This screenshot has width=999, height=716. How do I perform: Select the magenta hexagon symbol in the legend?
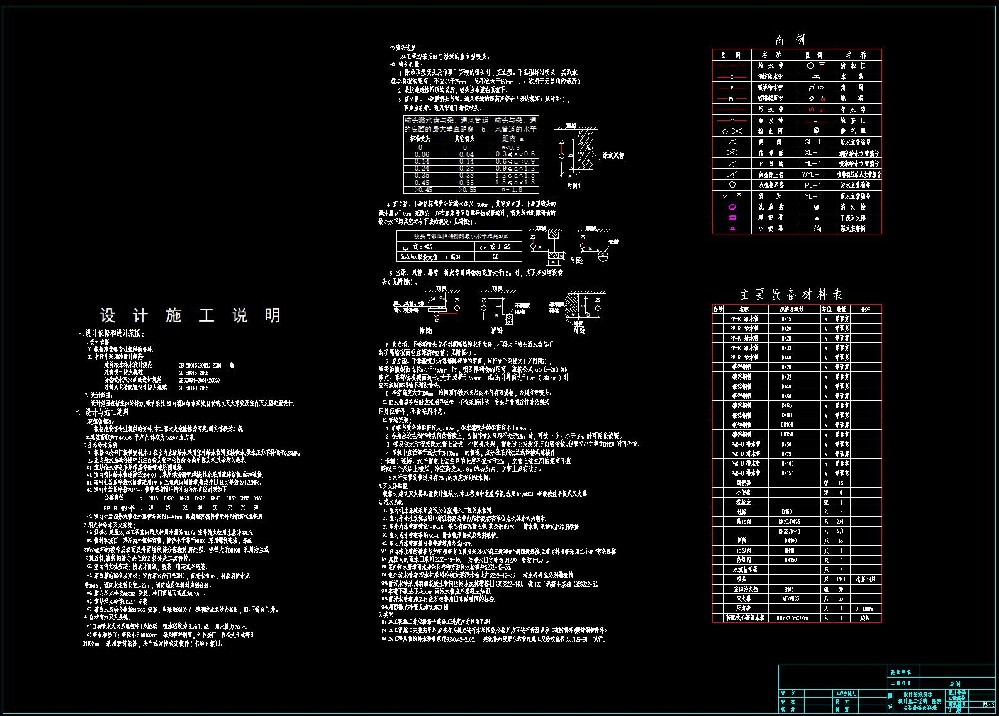[732, 206]
